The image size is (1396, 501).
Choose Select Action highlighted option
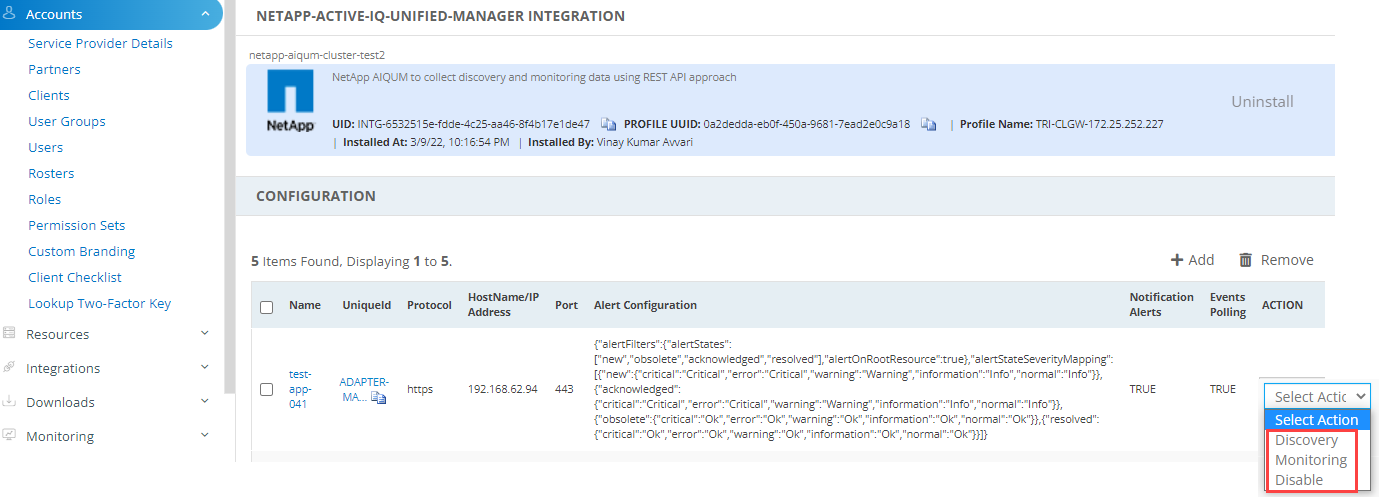pyautogui.click(x=1317, y=420)
